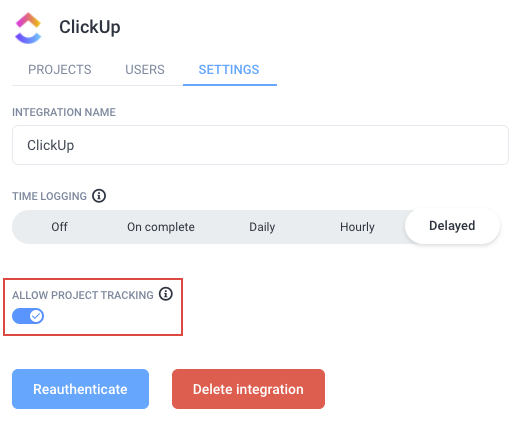The image size is (525, 436).
Task: Select the Delayed time logging option
Action: [452, 226]
